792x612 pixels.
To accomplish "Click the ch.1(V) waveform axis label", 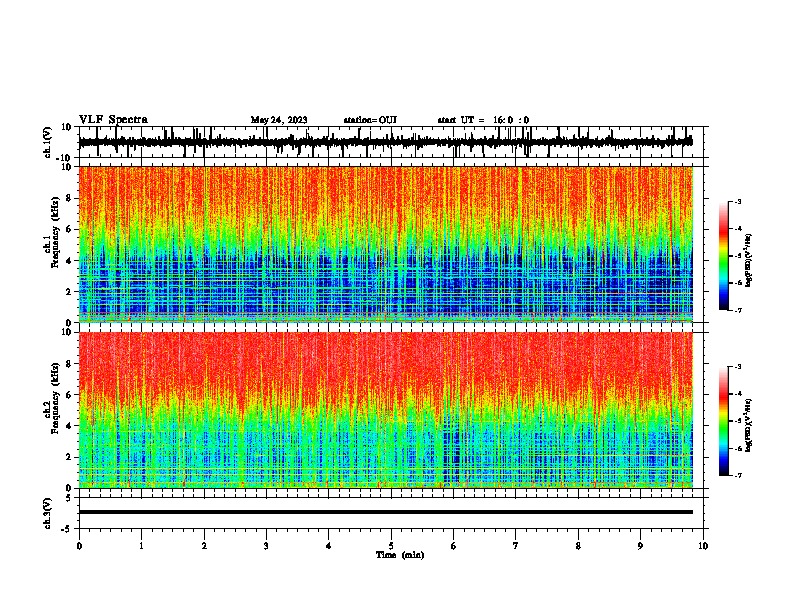I will click(x=47, y=142).
